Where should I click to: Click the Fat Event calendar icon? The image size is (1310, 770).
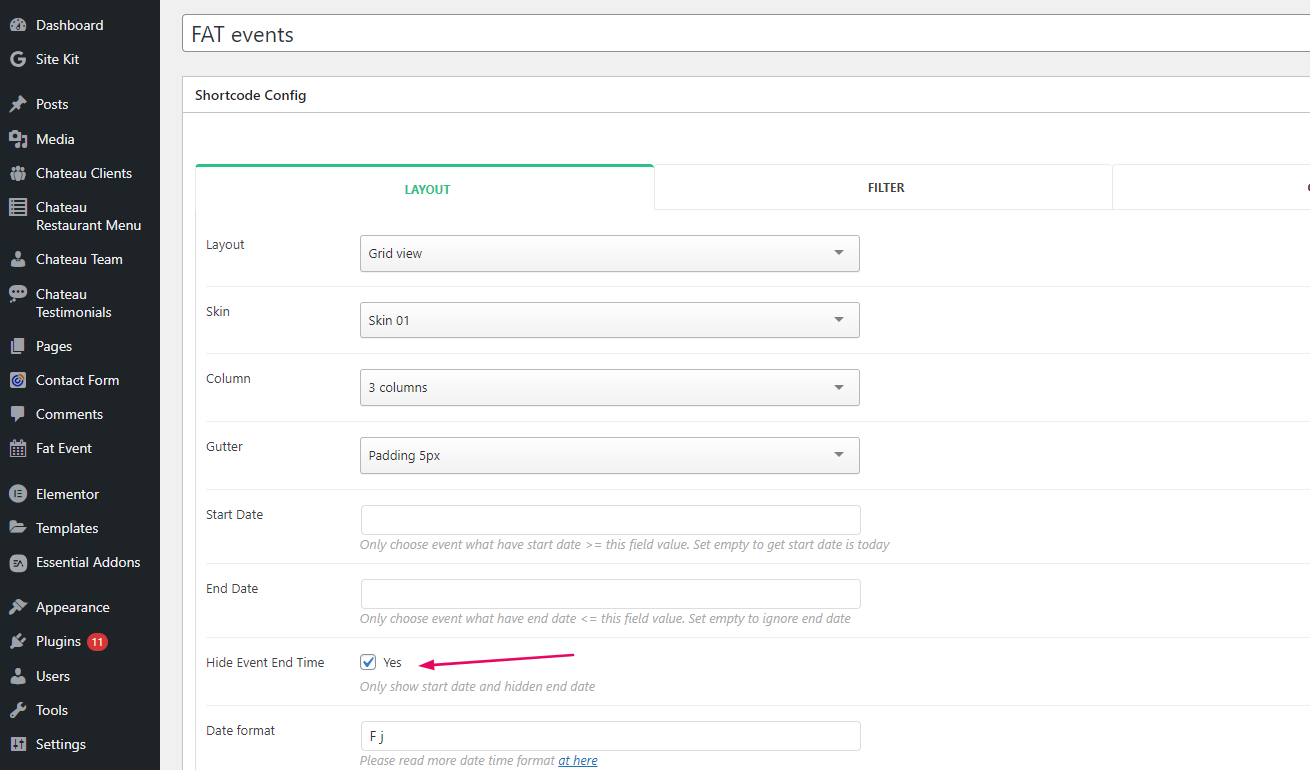(x=18, y=448)
